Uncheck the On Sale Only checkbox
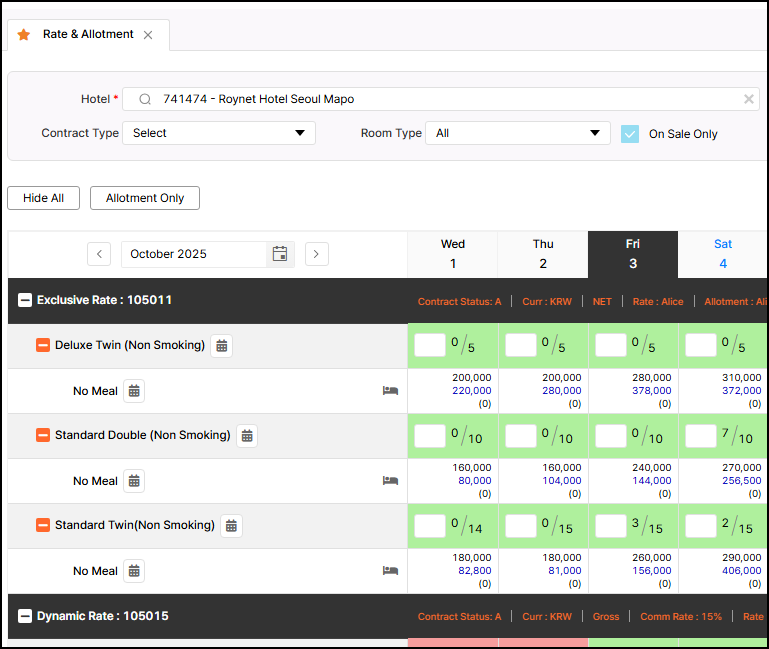The width and height of the screenshot is (769, 649). click(x=630, y=134)
